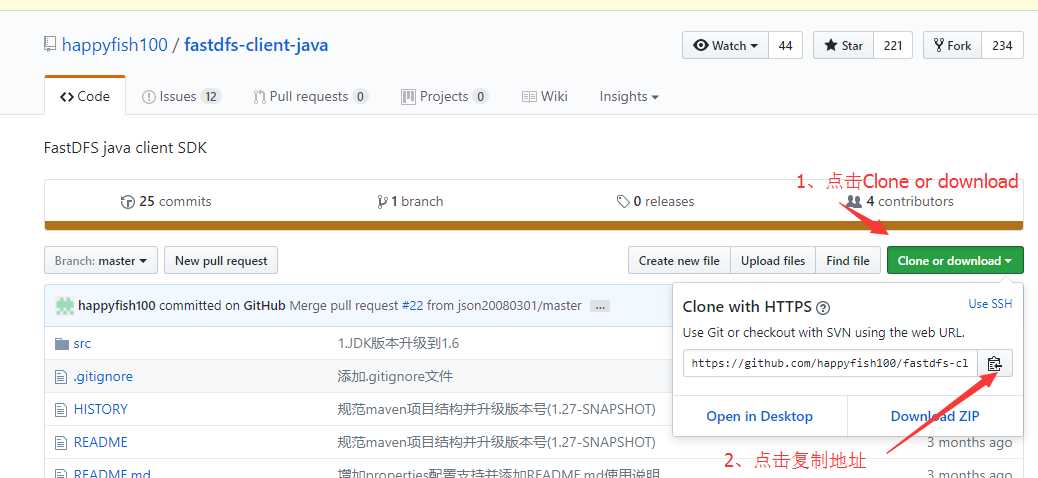Viewport: 1038px width, 478px height.
Task: Click happyfish100 author name in commit bar
Action: pyautogui.click(x=117, y=306)
